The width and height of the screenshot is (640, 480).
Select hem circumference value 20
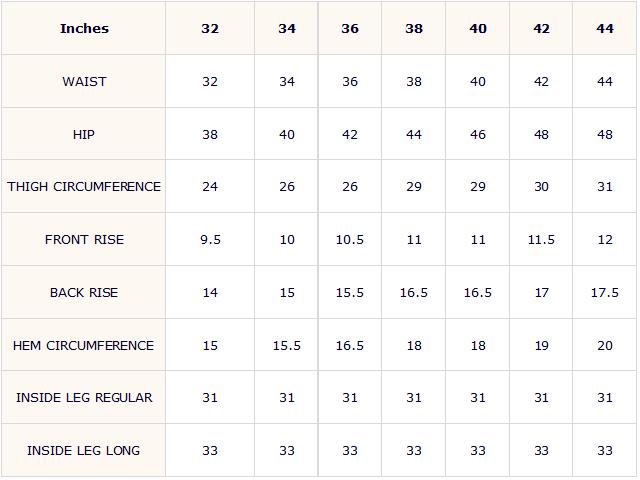pos(605,346)
